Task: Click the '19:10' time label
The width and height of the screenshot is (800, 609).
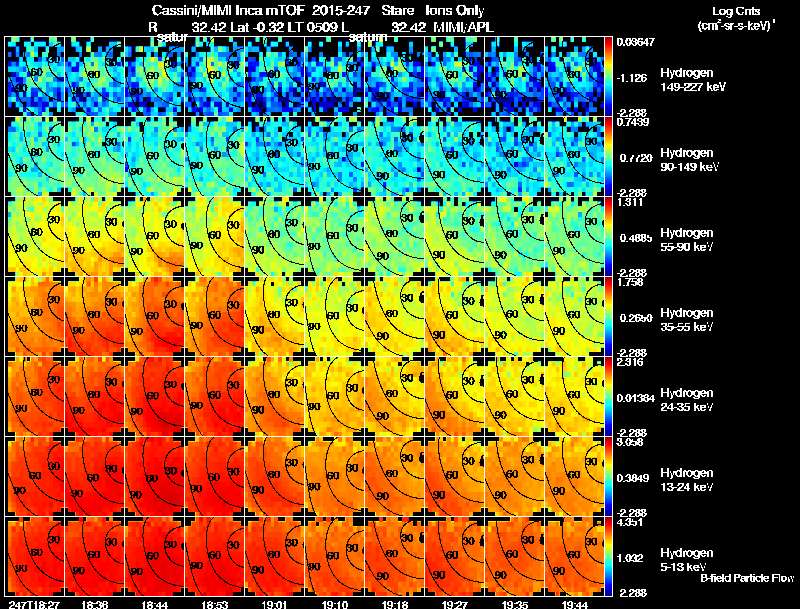Action: (x=335, y=605)
